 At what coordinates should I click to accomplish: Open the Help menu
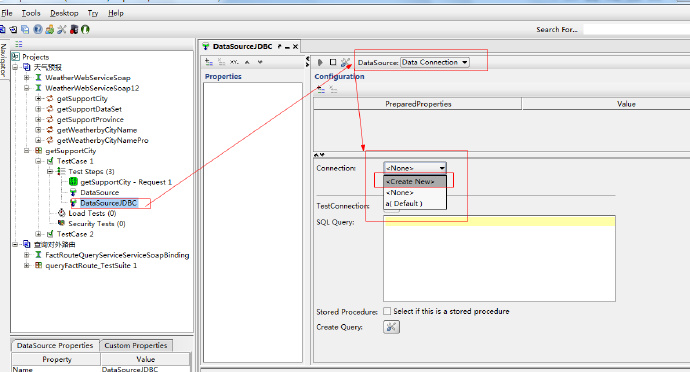tap(116, 13)
